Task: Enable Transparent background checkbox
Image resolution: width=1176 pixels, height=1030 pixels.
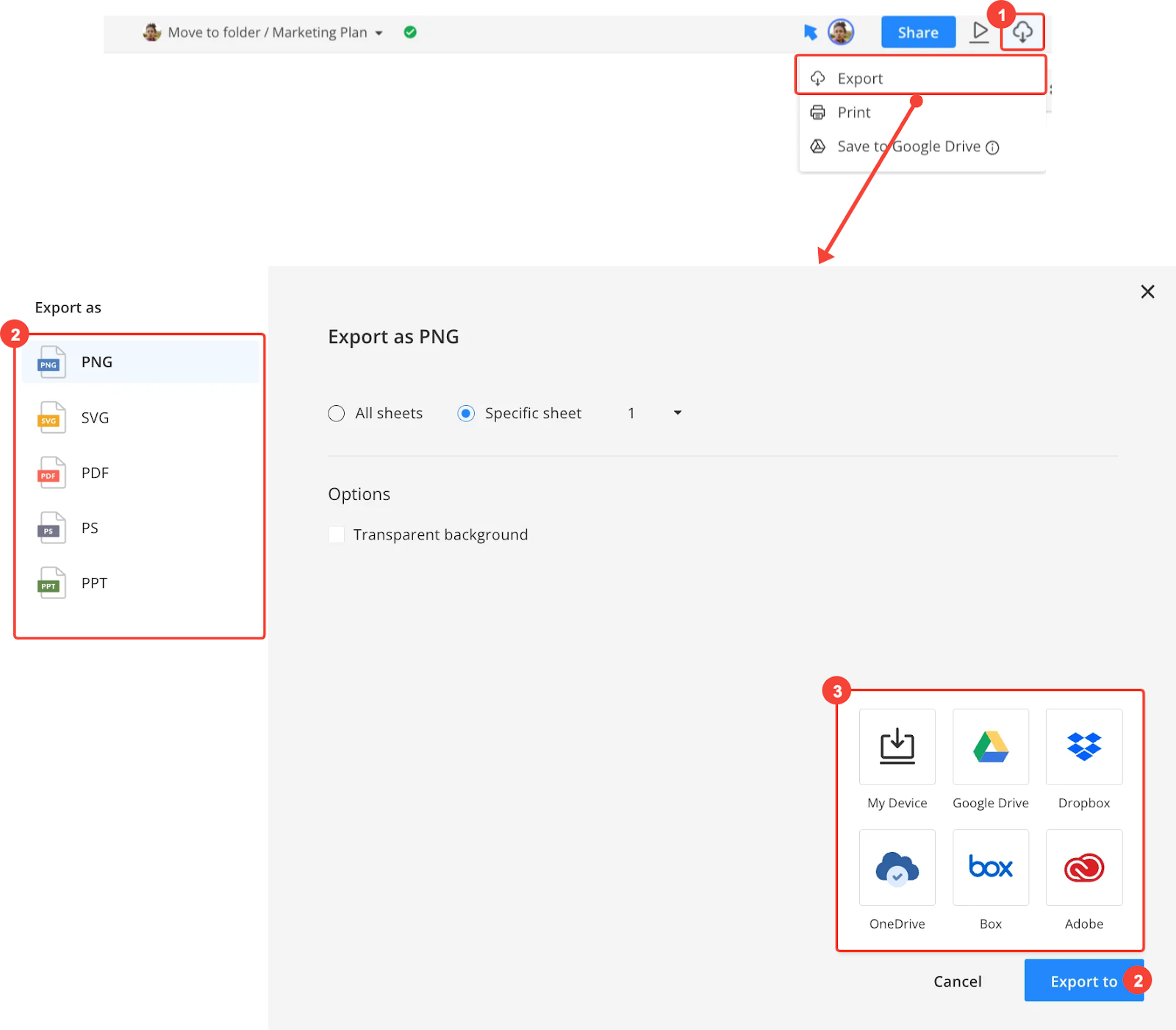Action: coord(336,534)
